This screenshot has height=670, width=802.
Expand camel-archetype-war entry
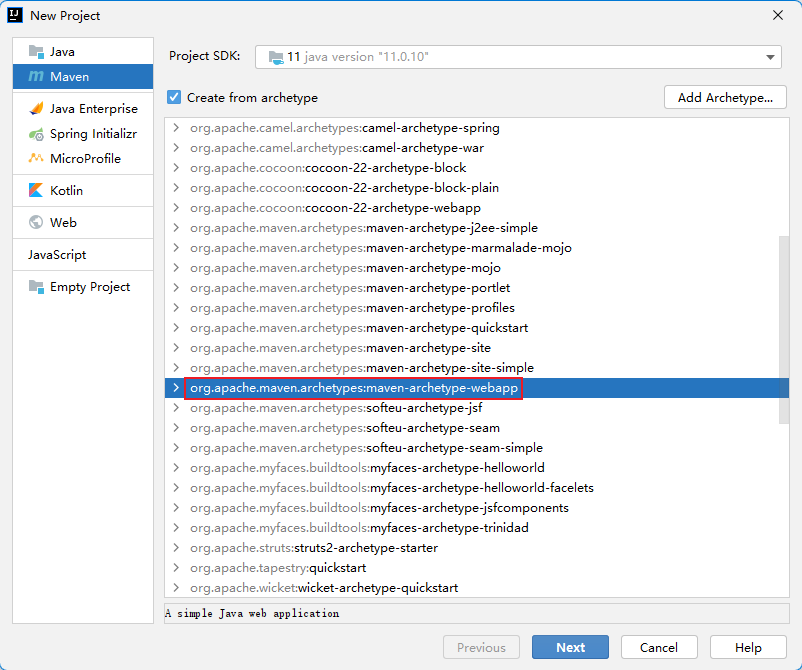coord(176,147)
